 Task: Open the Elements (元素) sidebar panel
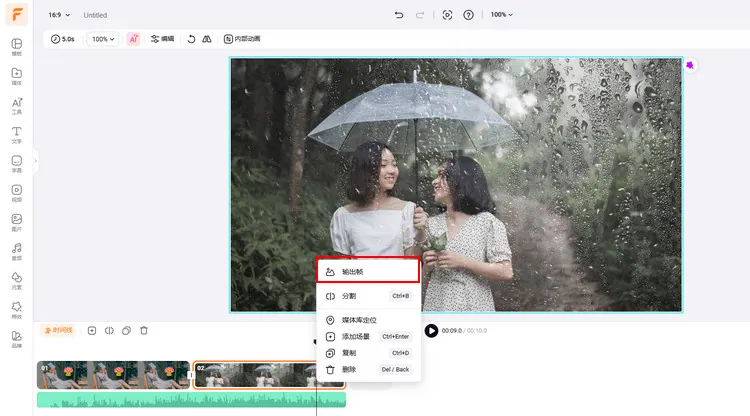tap(16, 280)
